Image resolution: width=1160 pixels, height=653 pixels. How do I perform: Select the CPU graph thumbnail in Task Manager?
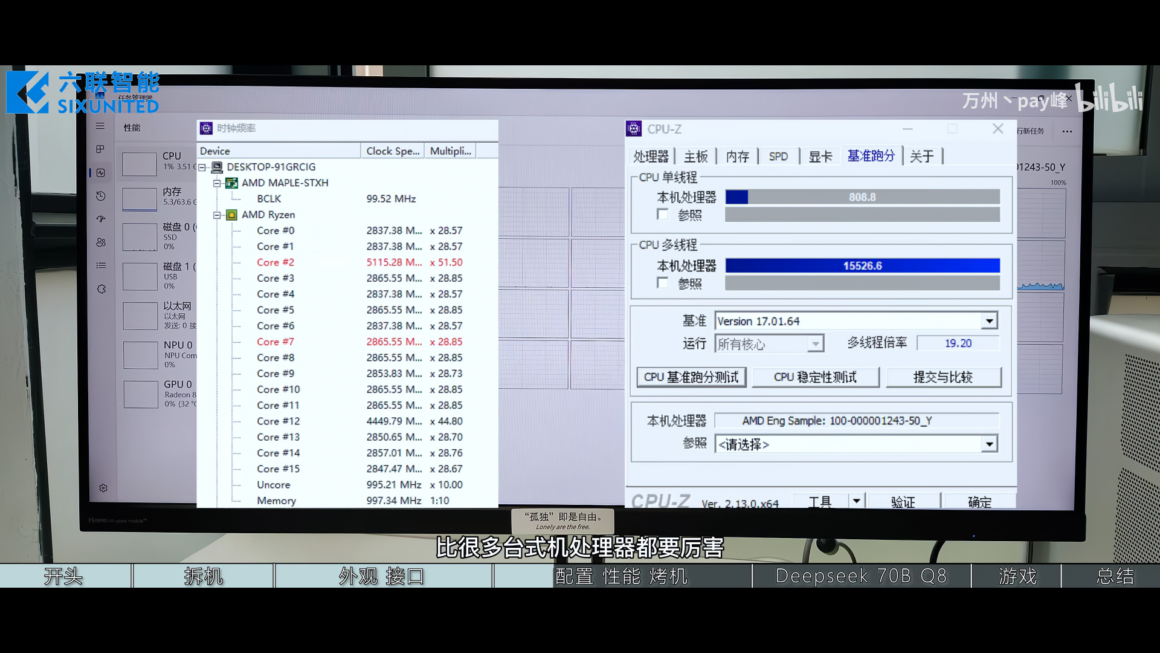point(139,163)
